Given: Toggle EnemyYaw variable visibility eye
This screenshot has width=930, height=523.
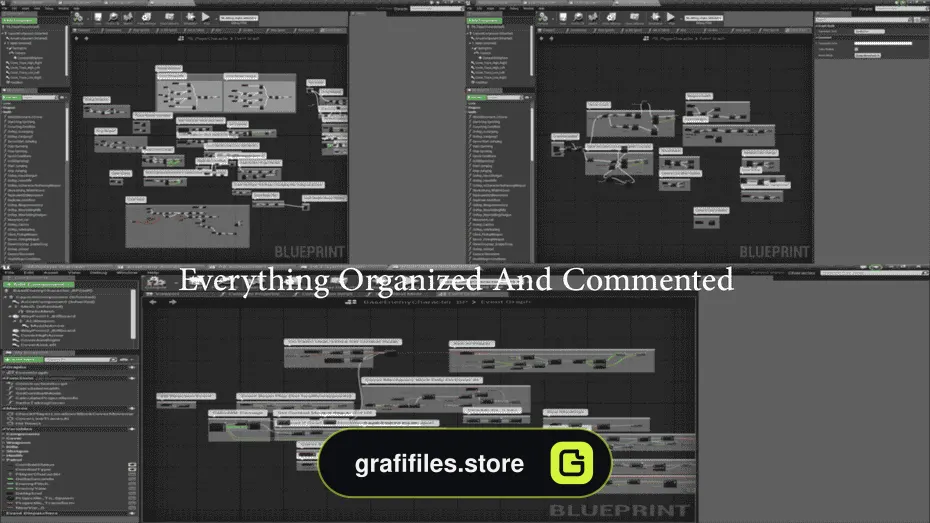Looking at the screenshot, I should coord(132,489).
